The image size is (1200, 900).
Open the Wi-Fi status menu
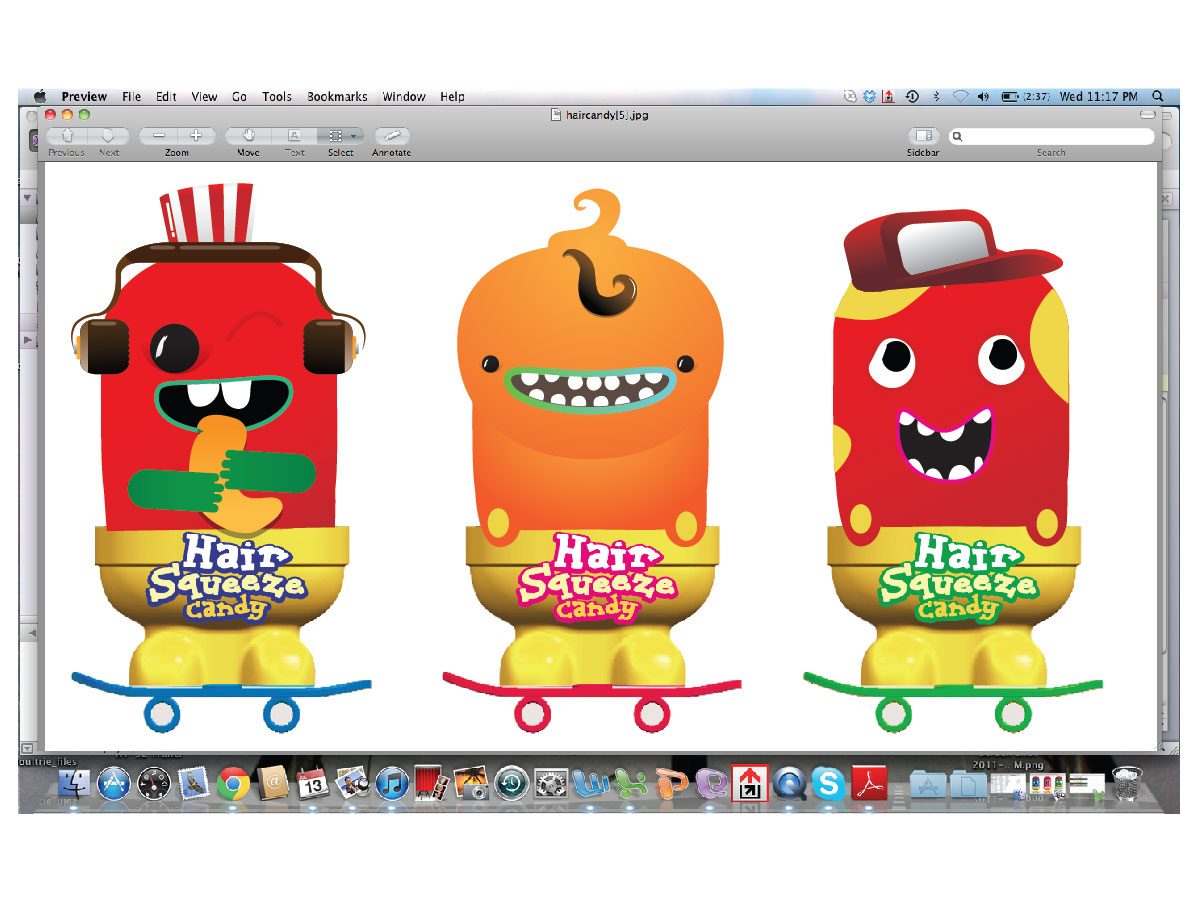(x=960, y=97)
